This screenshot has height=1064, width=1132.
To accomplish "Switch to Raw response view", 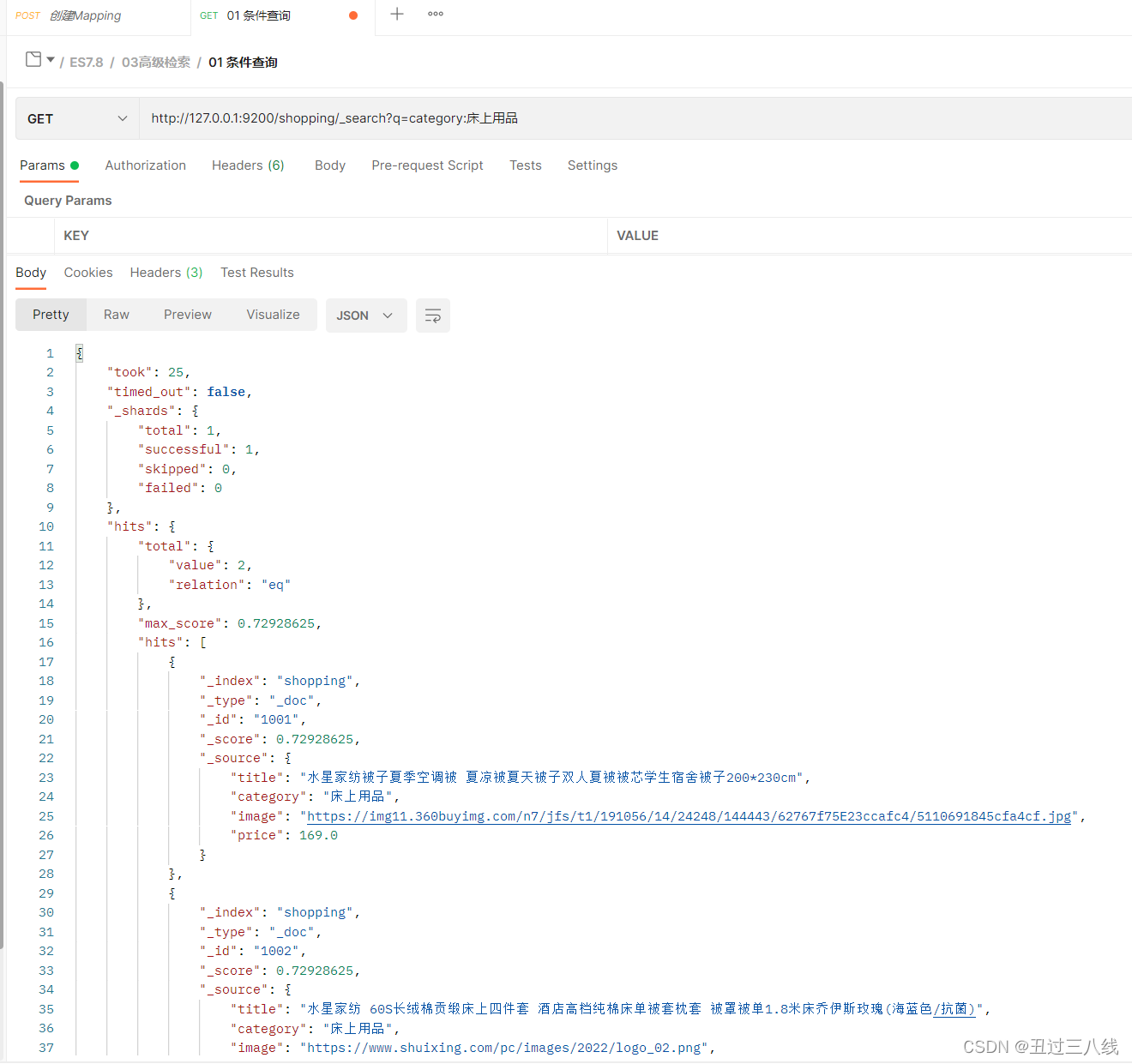I will [117, 315].
